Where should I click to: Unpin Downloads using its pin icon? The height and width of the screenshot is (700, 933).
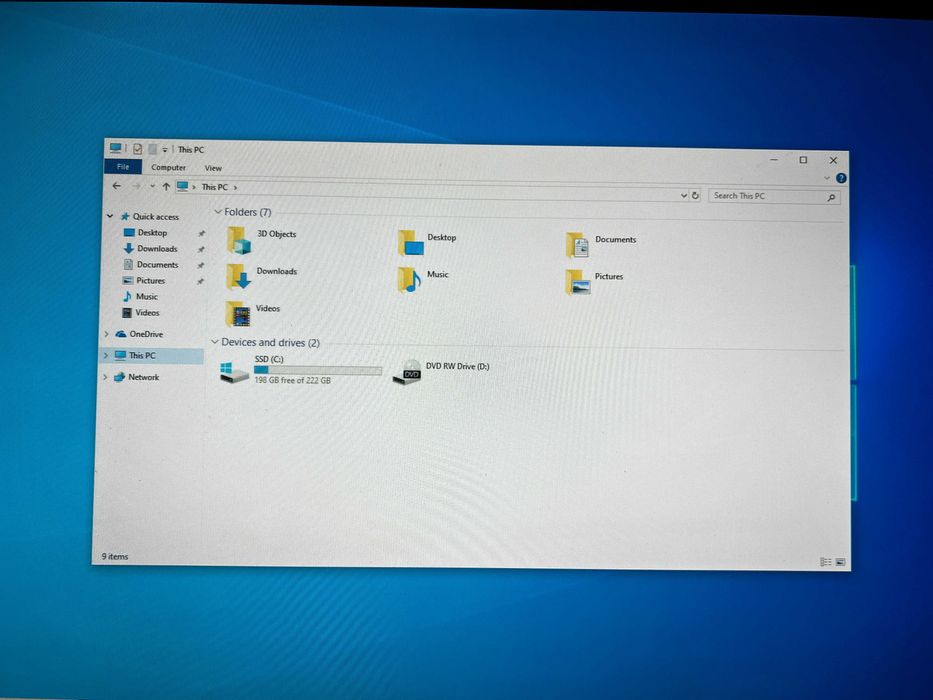[x=201, y=249]
